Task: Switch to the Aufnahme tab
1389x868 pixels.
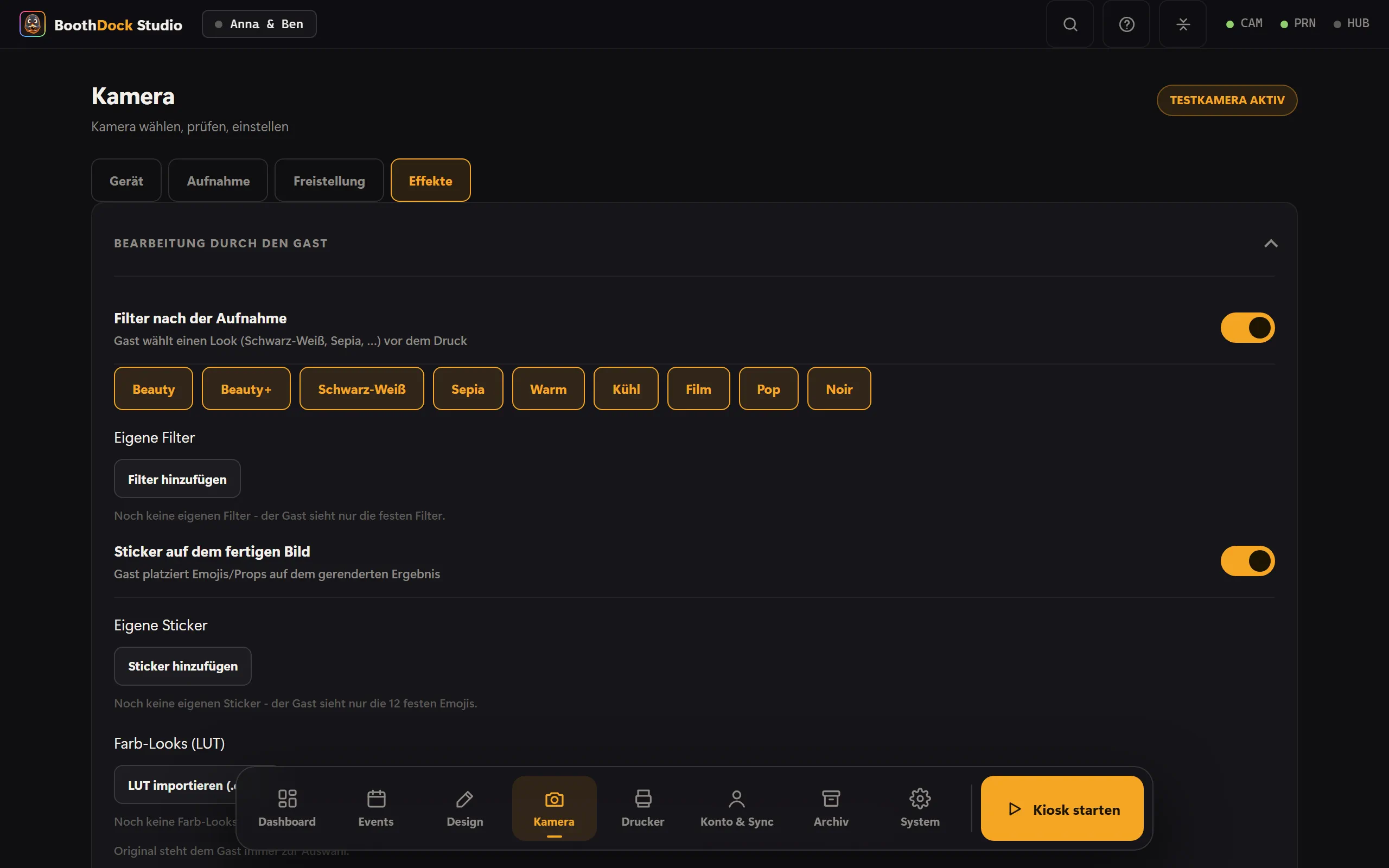Action: click(218, 180)
